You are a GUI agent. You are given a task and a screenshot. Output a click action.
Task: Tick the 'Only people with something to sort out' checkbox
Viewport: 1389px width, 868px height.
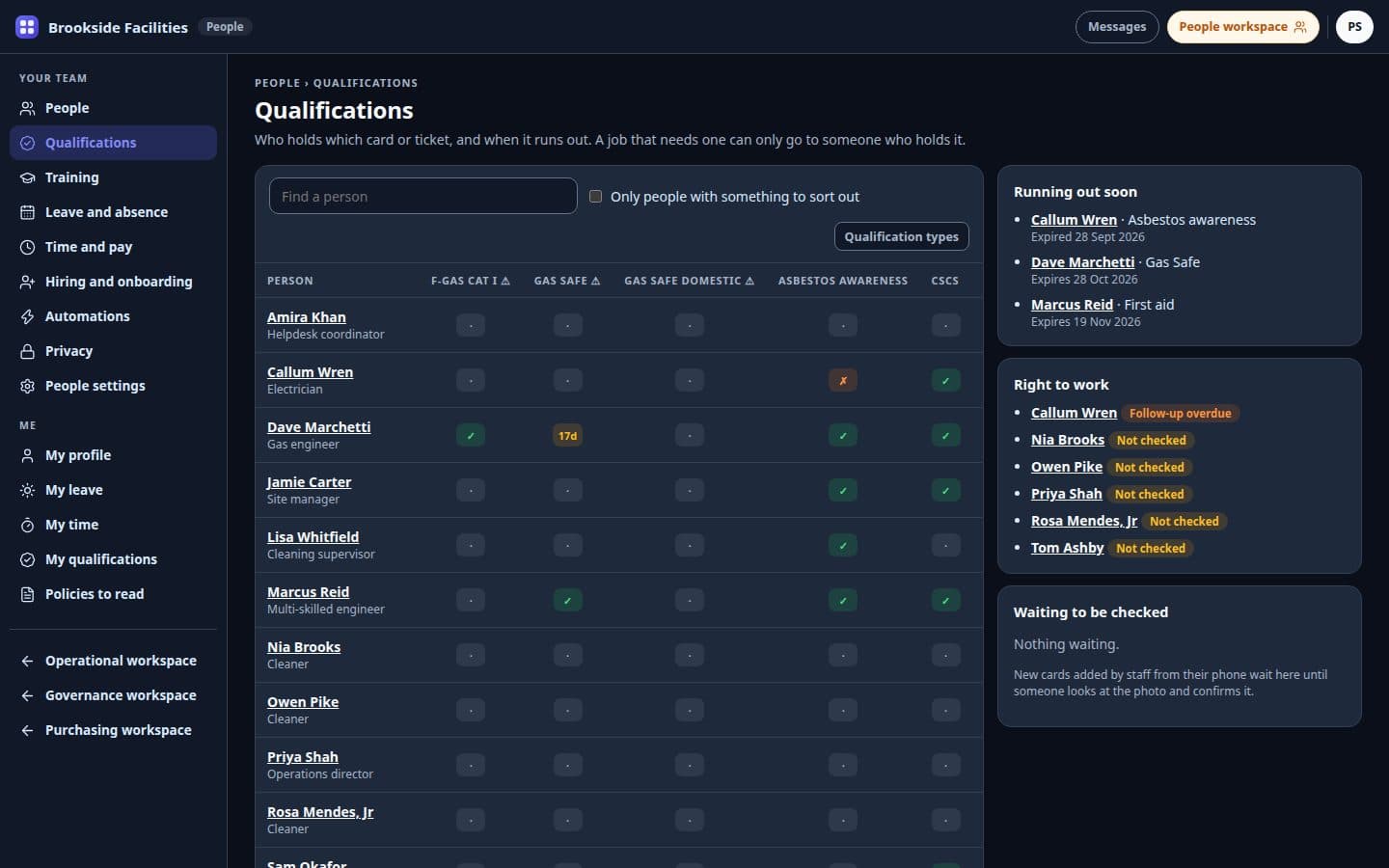595,197
